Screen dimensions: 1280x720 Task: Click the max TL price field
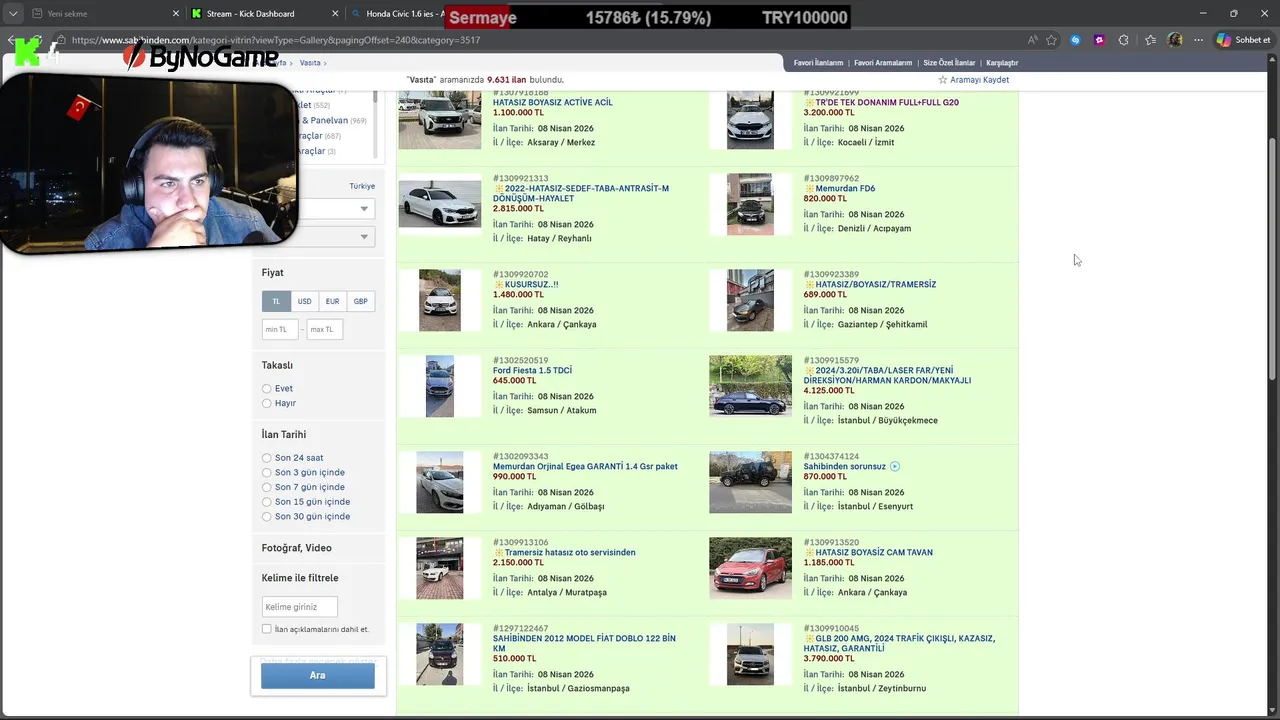tap(325, 329)
